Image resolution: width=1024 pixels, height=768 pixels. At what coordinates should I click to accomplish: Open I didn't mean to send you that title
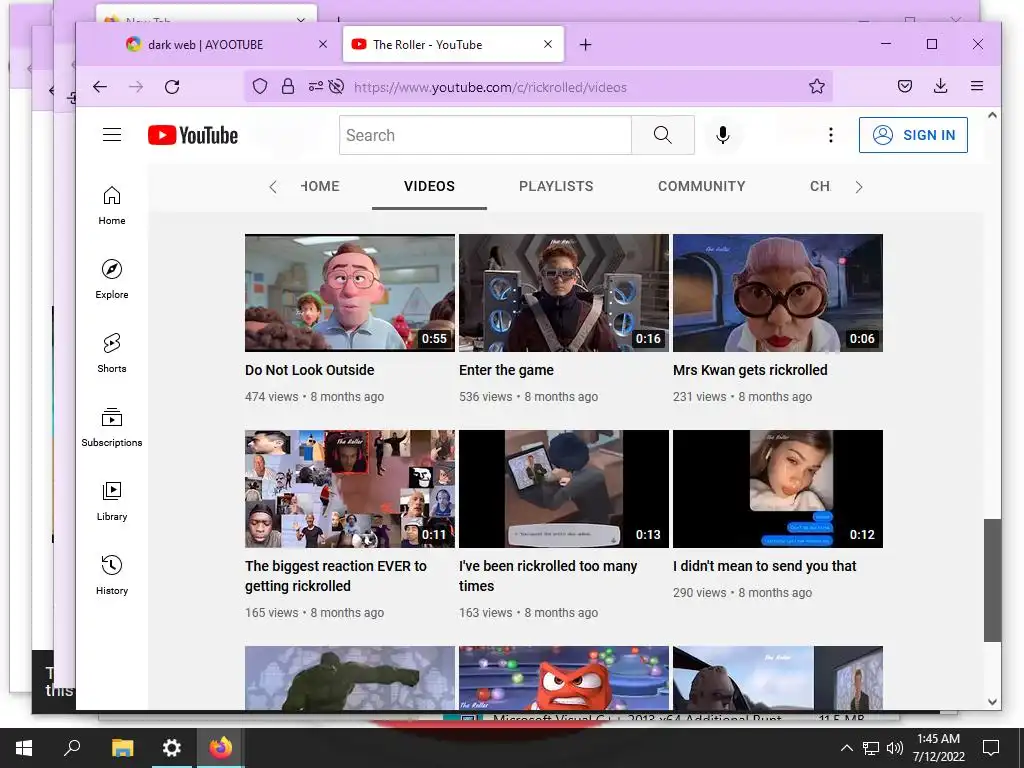765,566
